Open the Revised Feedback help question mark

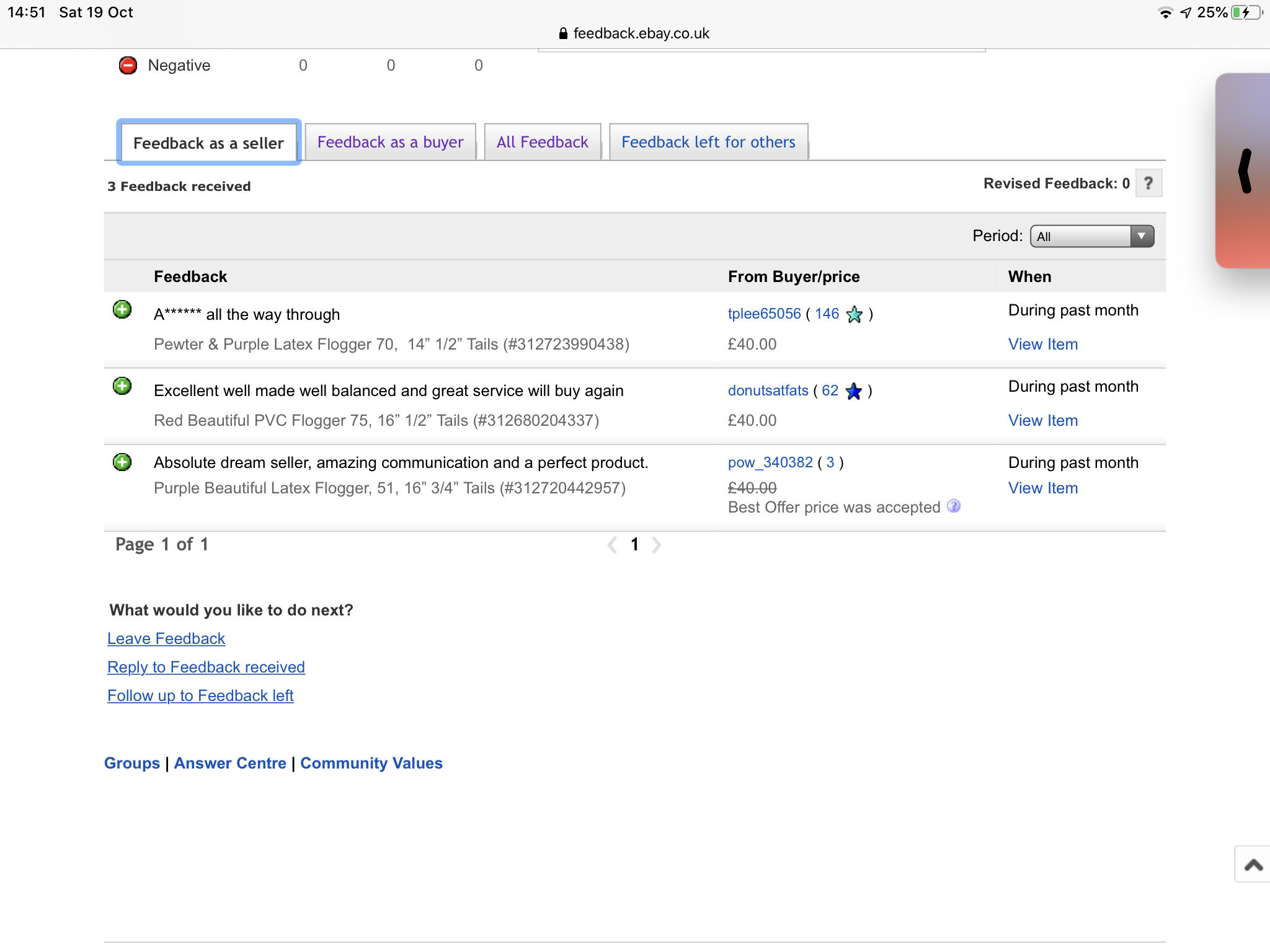coord(1148,183)
